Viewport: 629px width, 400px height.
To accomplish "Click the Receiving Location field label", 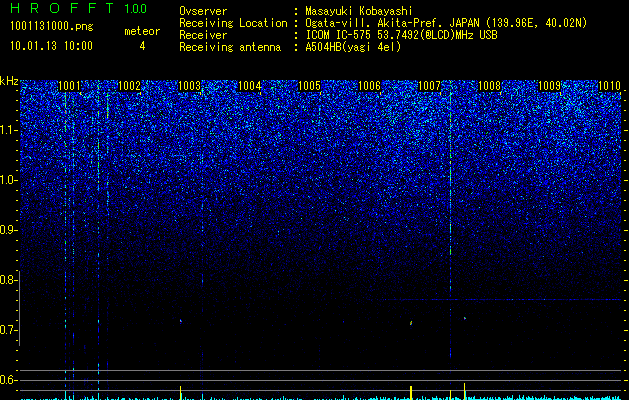I will coord(233,23).
